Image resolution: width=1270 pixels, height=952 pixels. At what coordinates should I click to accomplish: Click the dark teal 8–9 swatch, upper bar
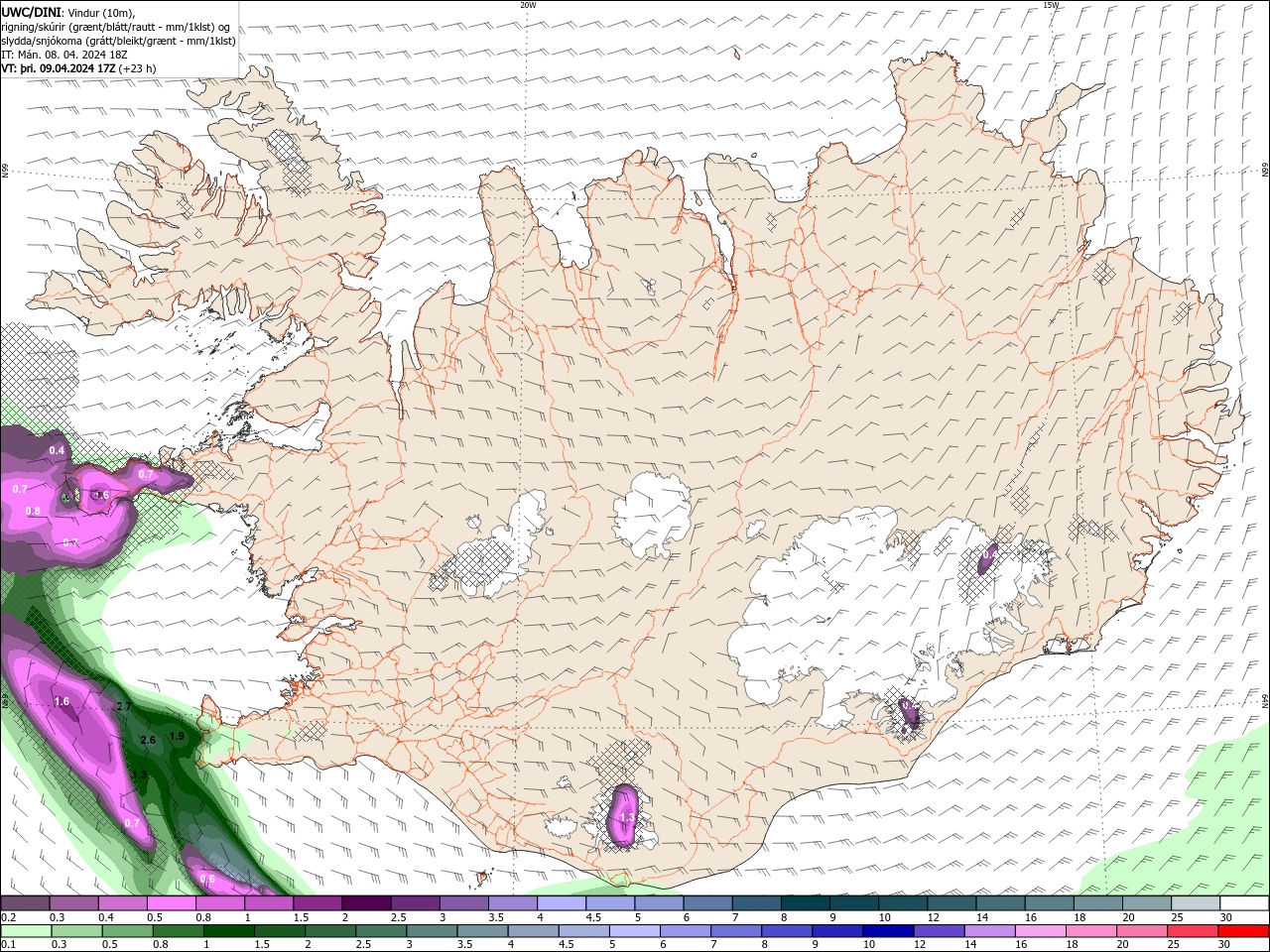807,903
